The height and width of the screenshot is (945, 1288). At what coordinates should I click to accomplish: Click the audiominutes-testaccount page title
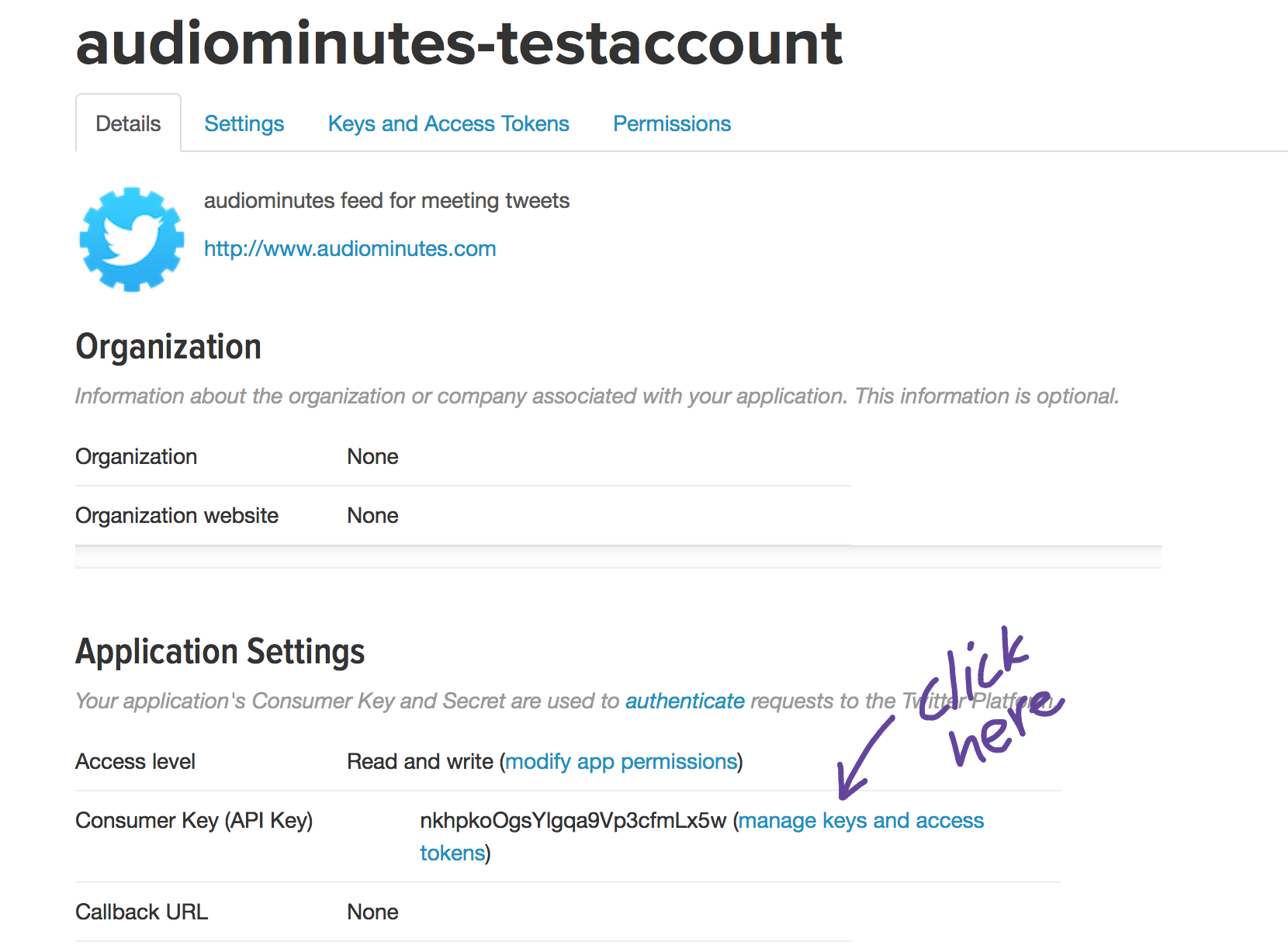click(x=459, y=43)
